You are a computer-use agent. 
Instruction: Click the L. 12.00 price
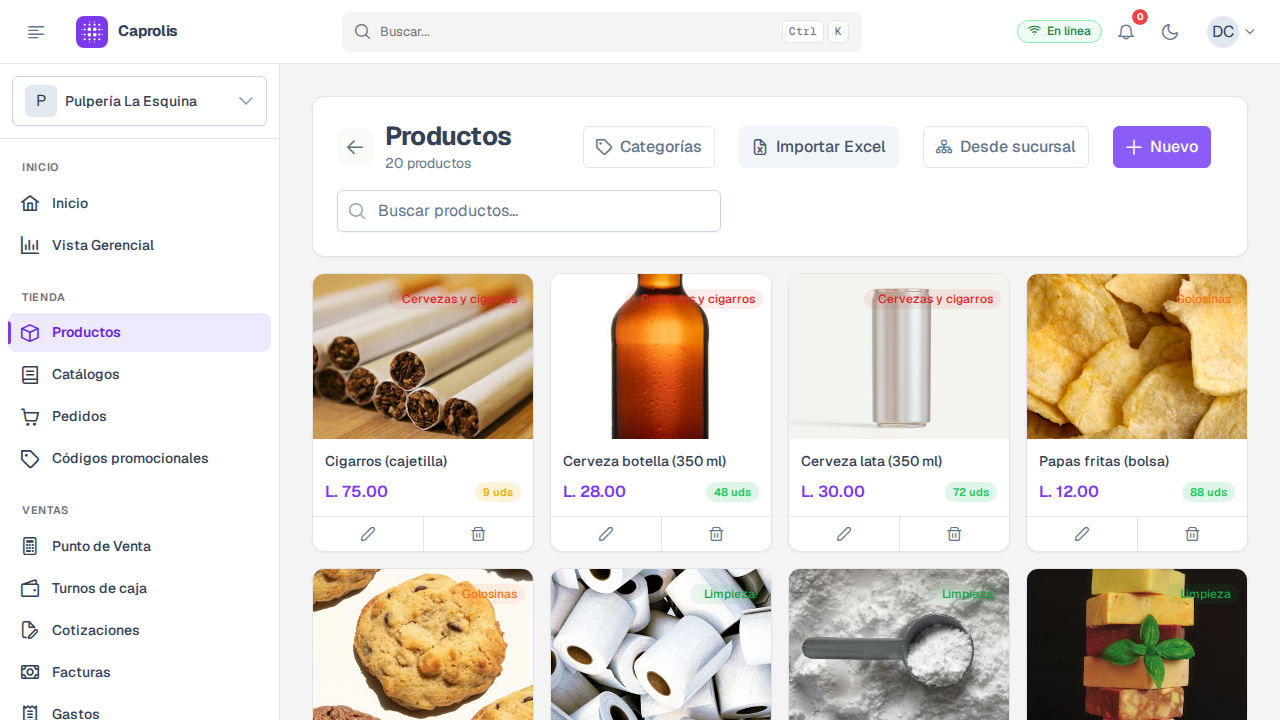1069,492
